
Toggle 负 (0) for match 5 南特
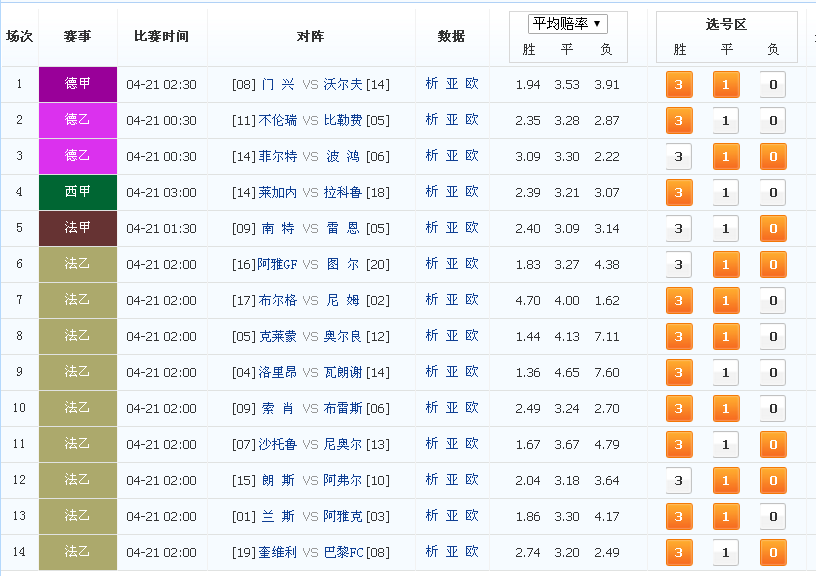[x=773, y=228]
